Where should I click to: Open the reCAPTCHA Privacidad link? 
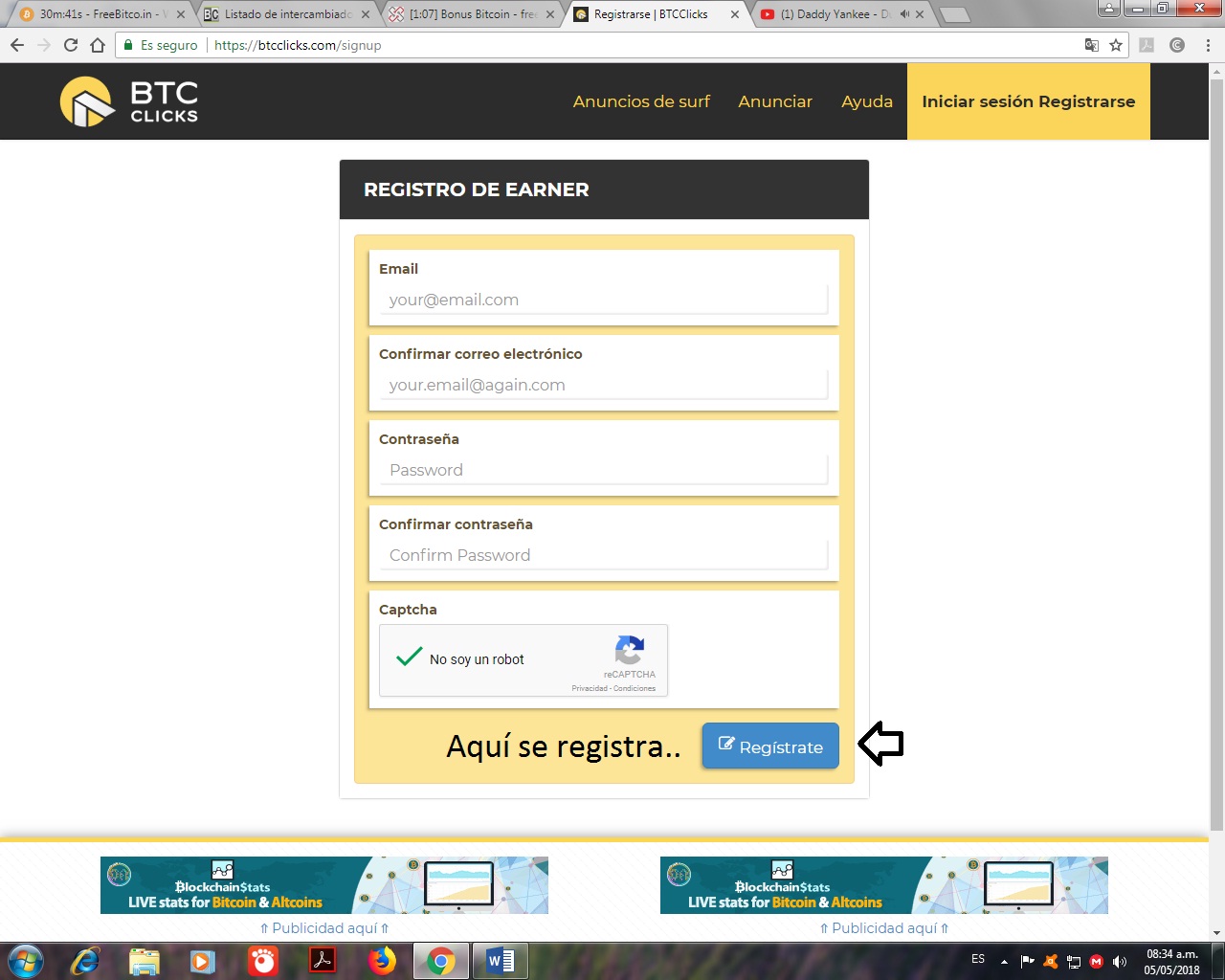point(590,688)
